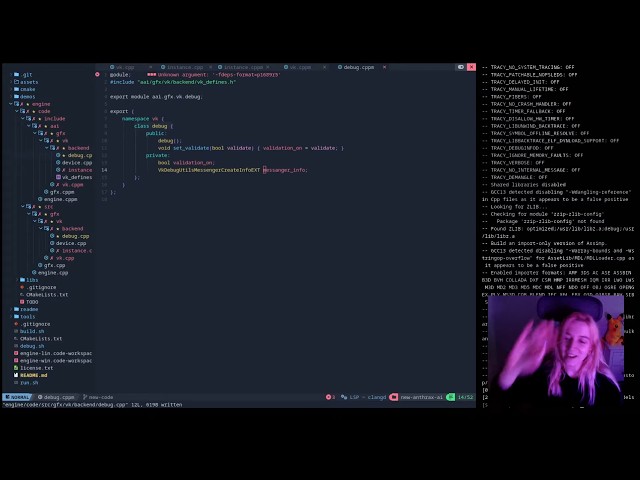Click the folder icon of the engine directory

tap(16, 104)
